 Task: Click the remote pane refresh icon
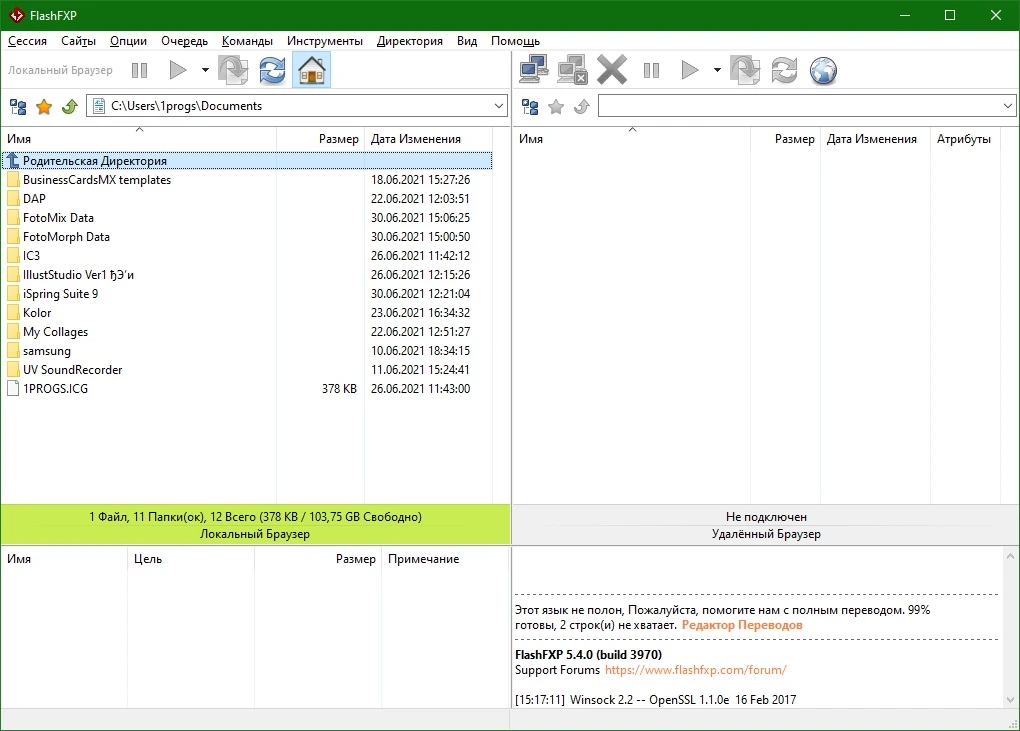point(784,70)
